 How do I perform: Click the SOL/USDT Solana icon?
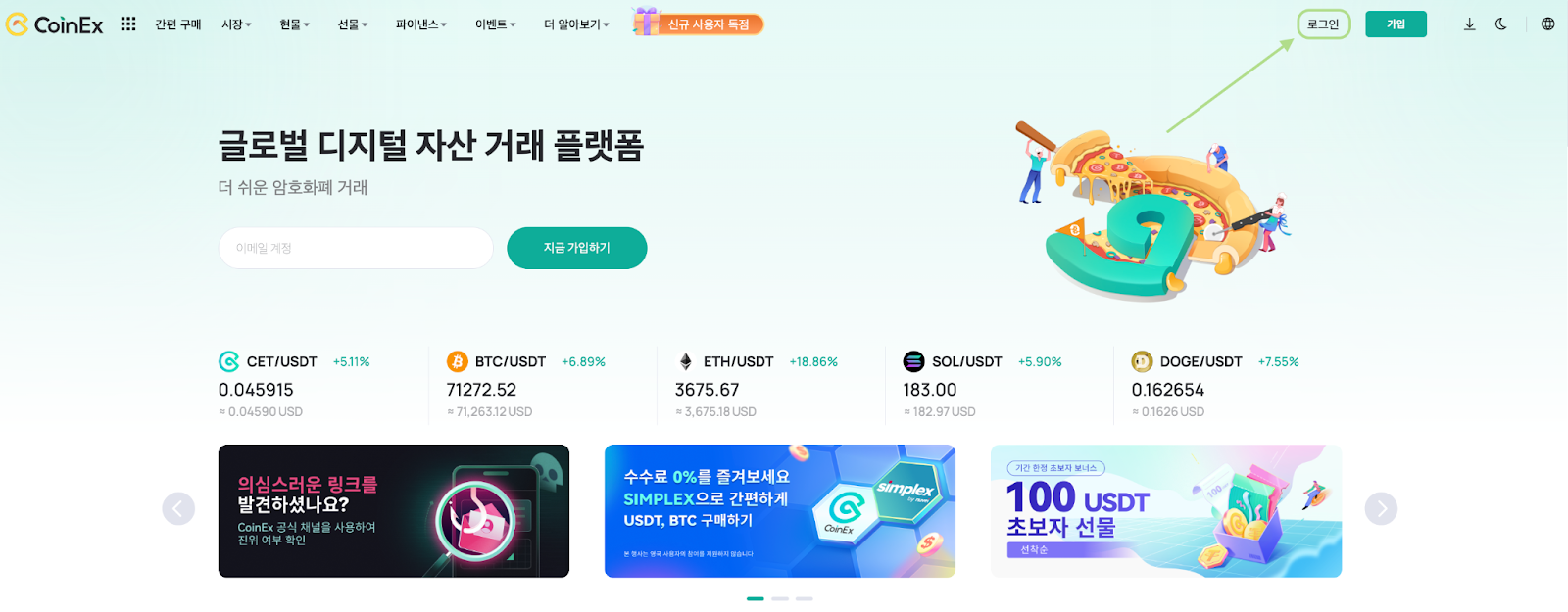point(913,361)
